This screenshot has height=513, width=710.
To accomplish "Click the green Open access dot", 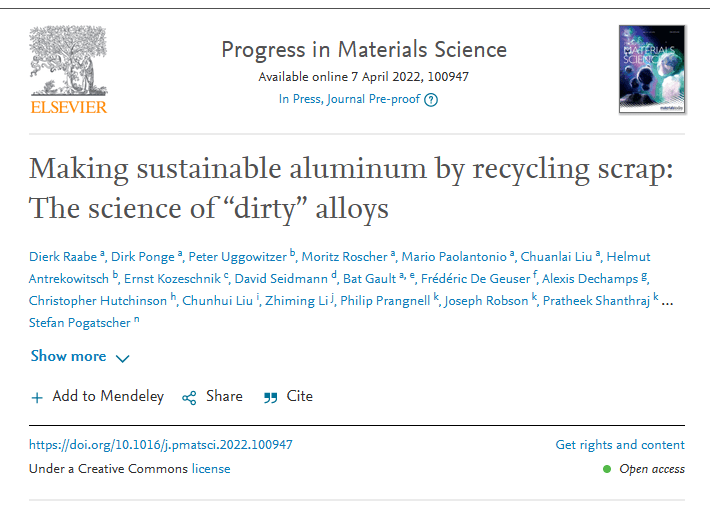I will point(607,469).
